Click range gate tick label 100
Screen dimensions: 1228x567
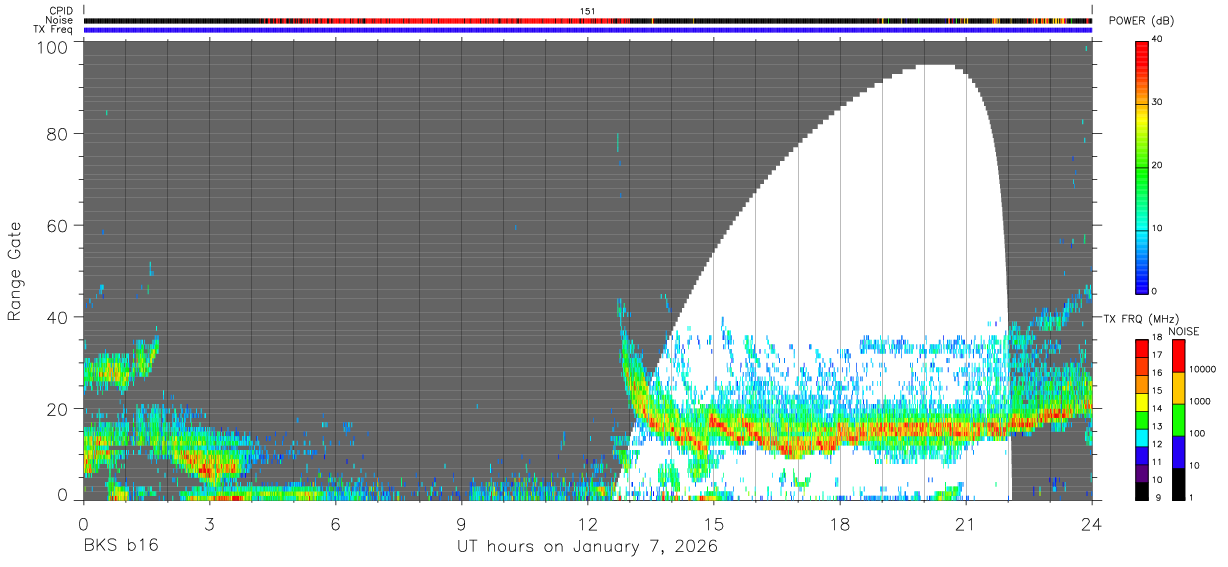point(53,46)
